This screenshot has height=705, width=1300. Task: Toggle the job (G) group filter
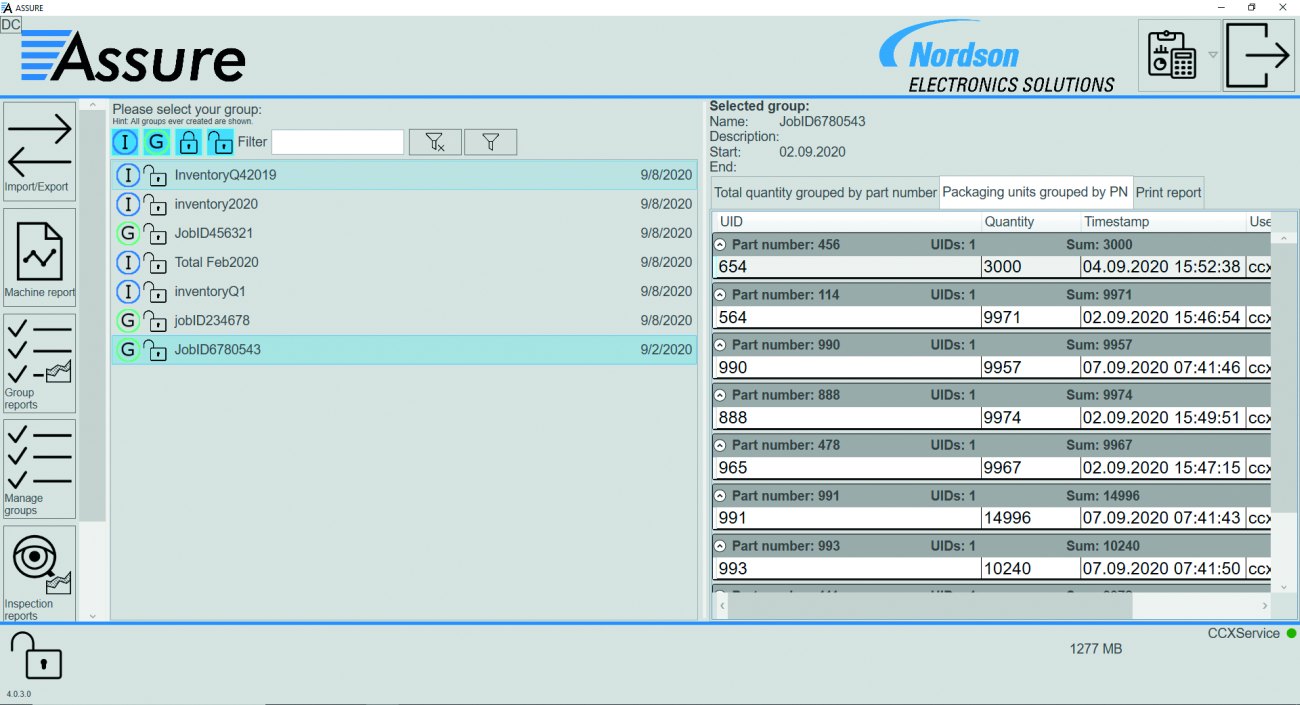[x=156, y=142]
